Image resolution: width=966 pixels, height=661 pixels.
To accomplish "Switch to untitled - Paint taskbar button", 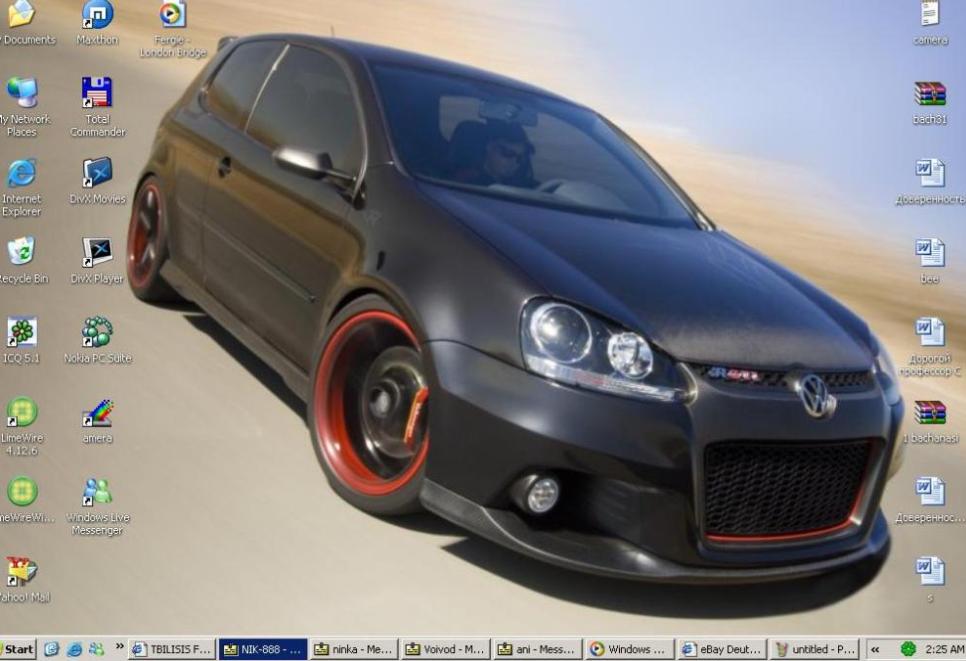I will [x=813, y=649].
